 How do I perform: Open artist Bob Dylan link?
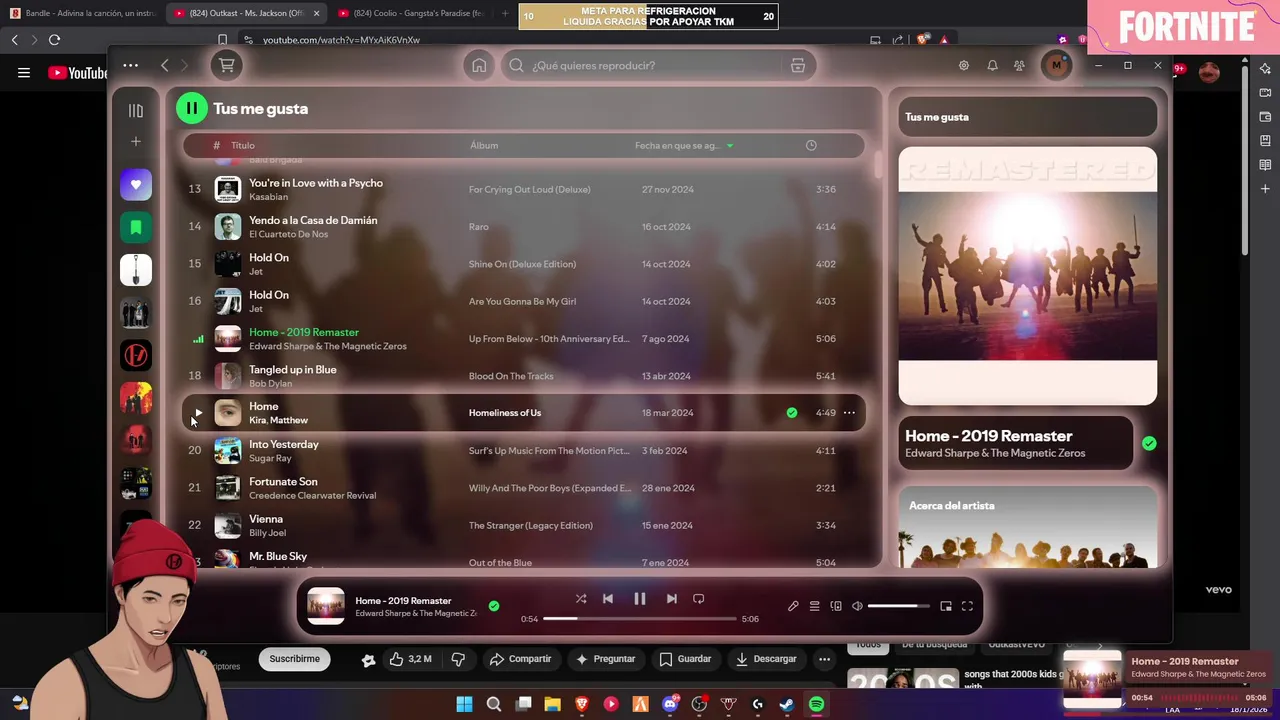270,383
